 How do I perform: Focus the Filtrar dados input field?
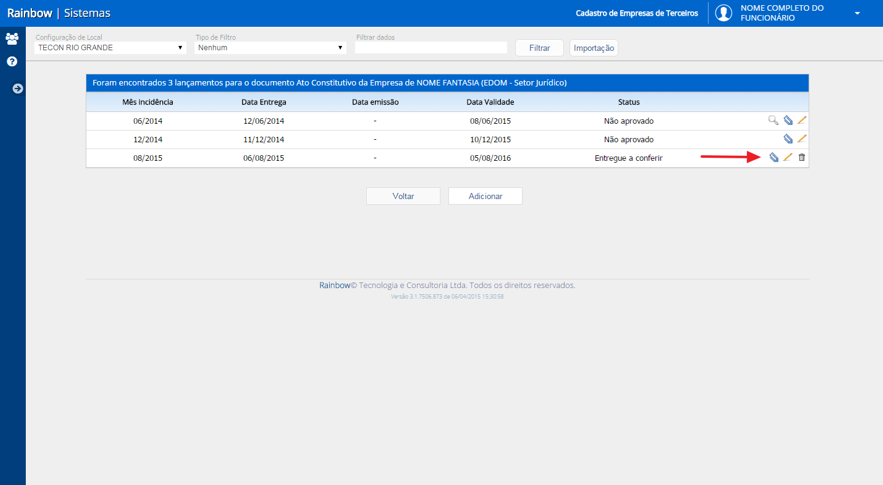pos(431,47)
